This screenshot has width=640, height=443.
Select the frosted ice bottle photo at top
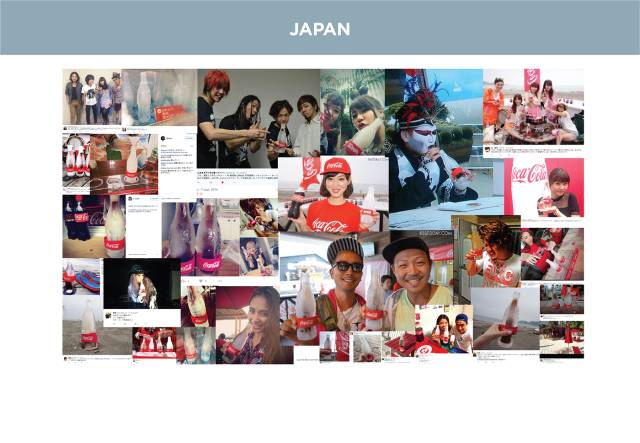coord(159,97)
